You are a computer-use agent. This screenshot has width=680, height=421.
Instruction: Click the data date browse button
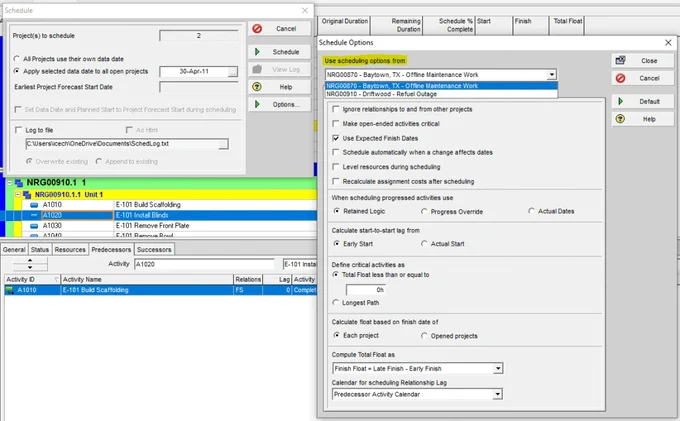coord(233,72)
